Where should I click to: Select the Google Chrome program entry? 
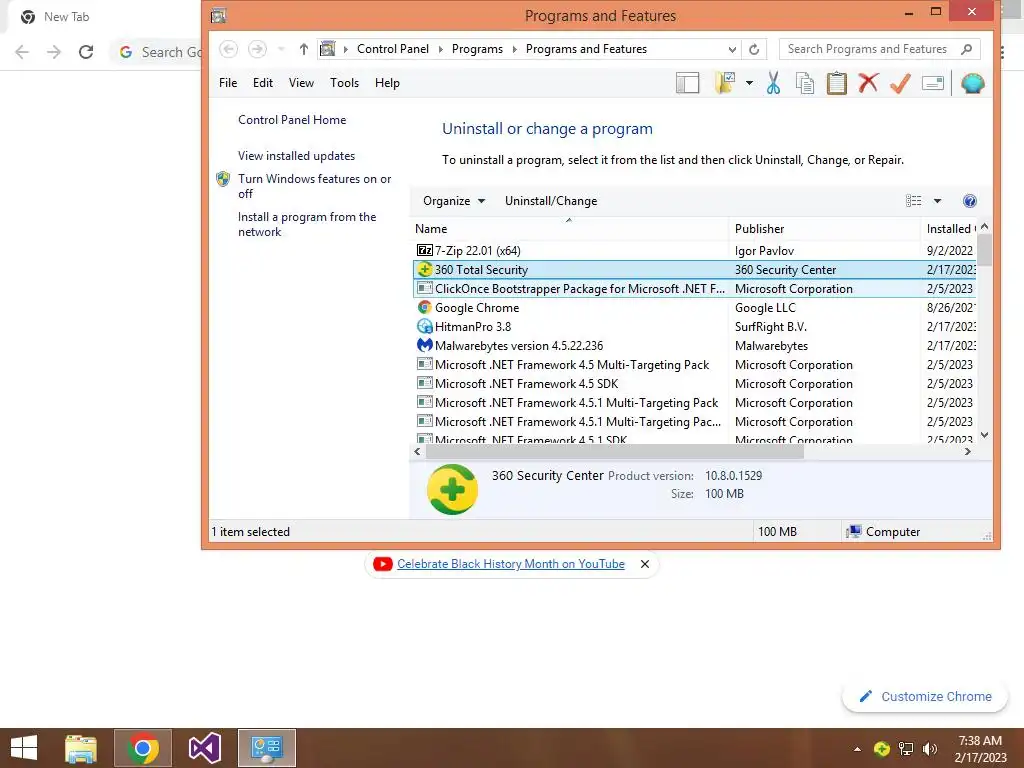pyautogui.click(x=695, y=308)
